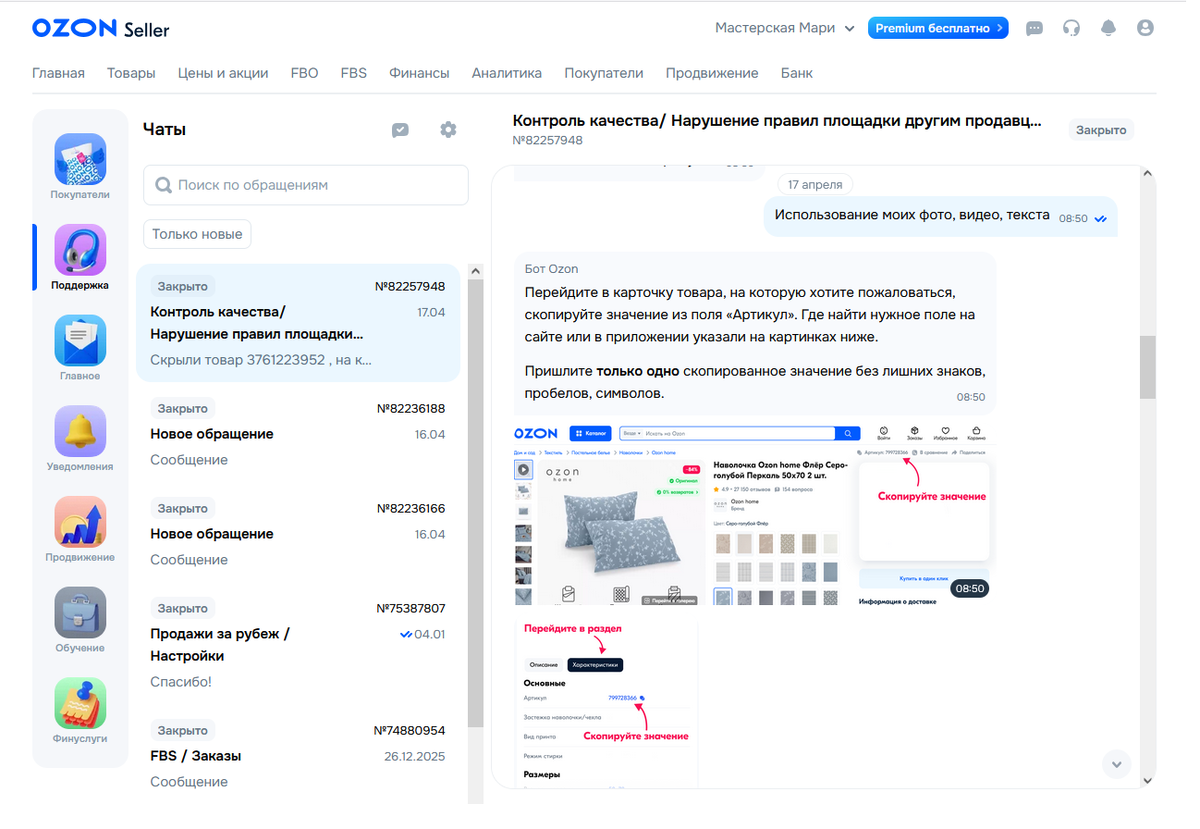The height and width of the screenshot is (829, 1200).
Task: Expand the Мастерская Мари account dropdown
Action: [785, 28]
